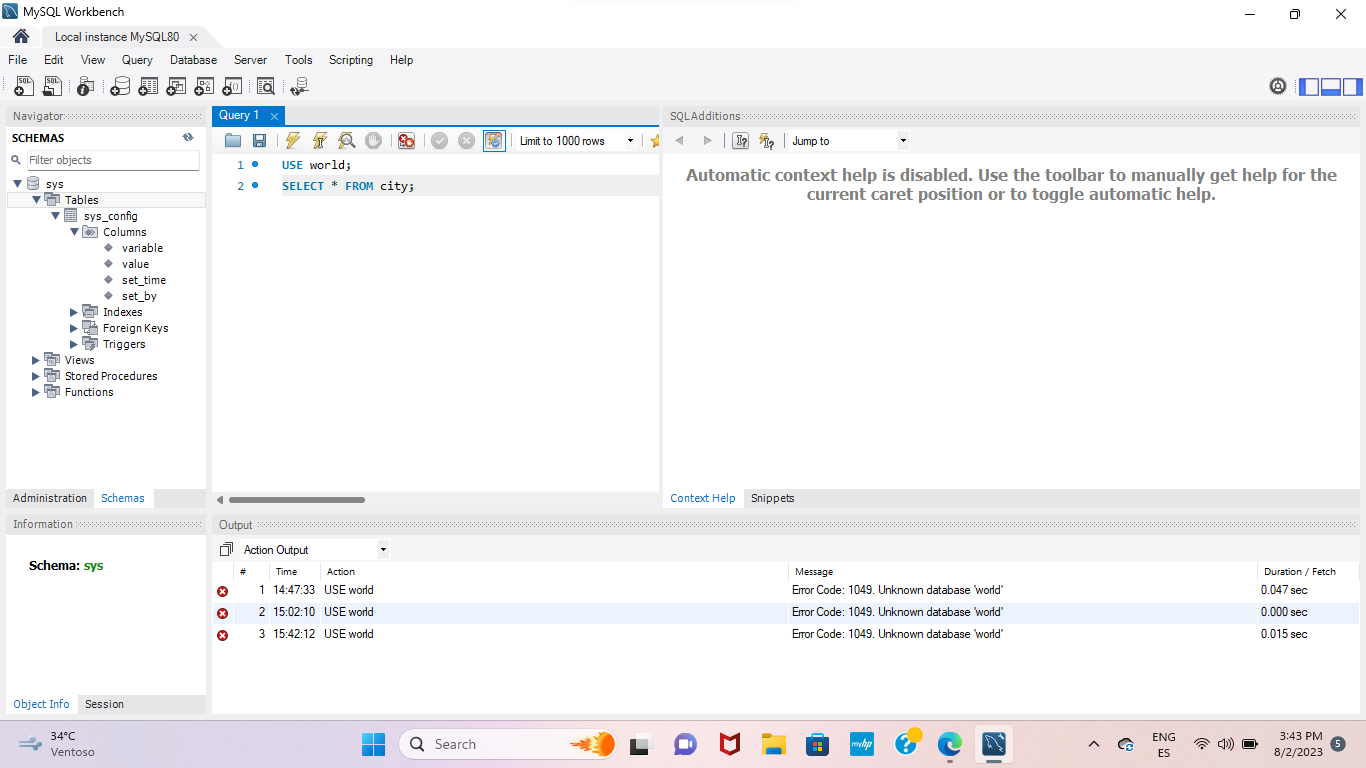Open File Explorer from the taskbar
Image resolution: width=1366 pixels, height=768 pixels.
[773, 744]
